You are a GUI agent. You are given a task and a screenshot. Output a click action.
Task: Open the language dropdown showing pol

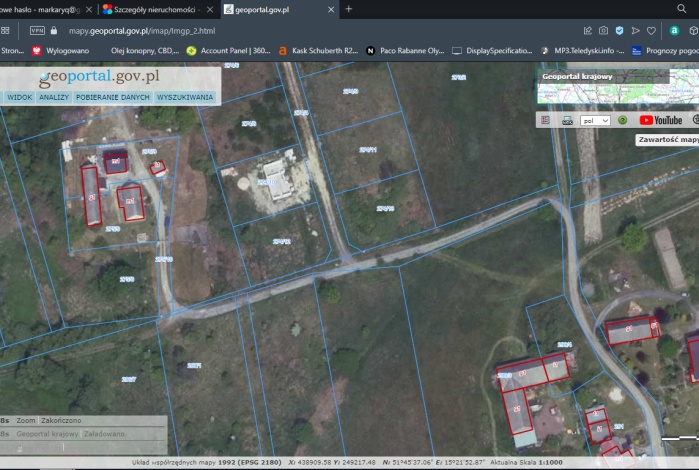coord(595,120)
